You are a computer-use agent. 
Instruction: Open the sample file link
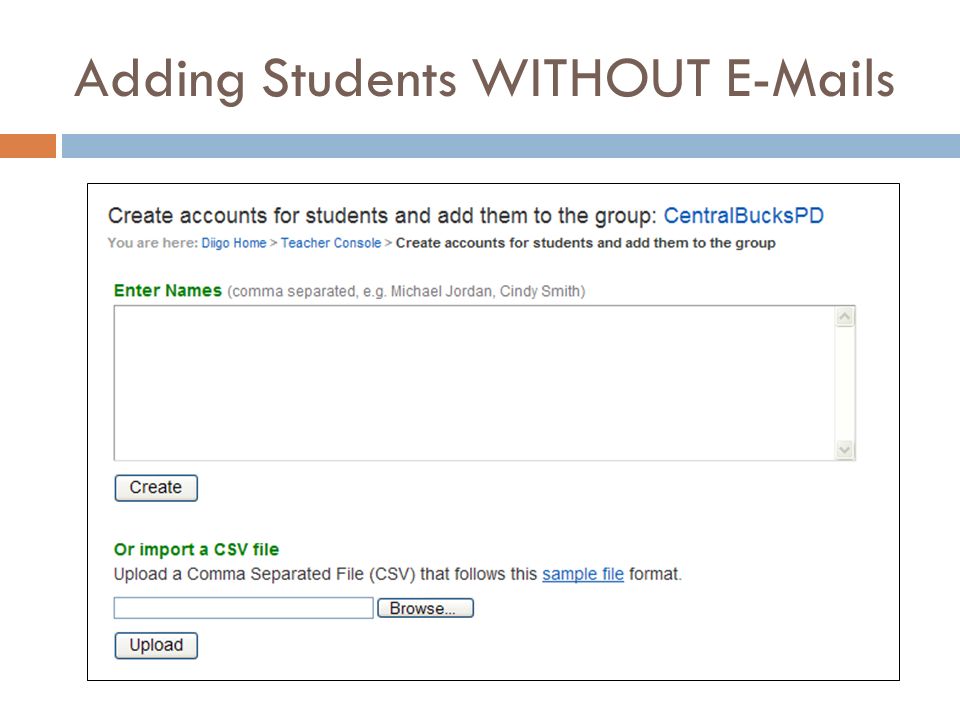583,574
